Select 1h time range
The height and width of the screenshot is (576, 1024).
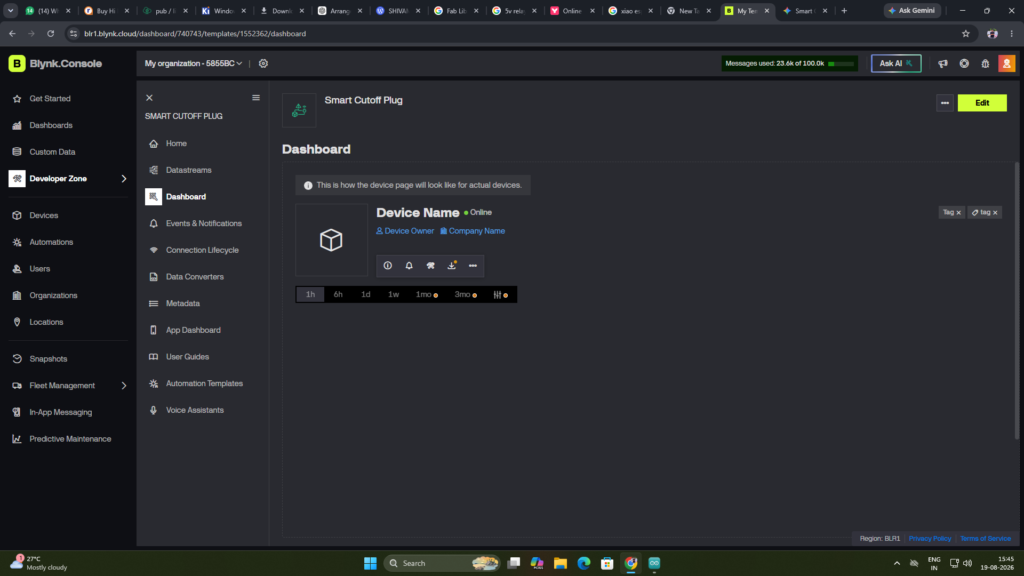tap(310, 295)
